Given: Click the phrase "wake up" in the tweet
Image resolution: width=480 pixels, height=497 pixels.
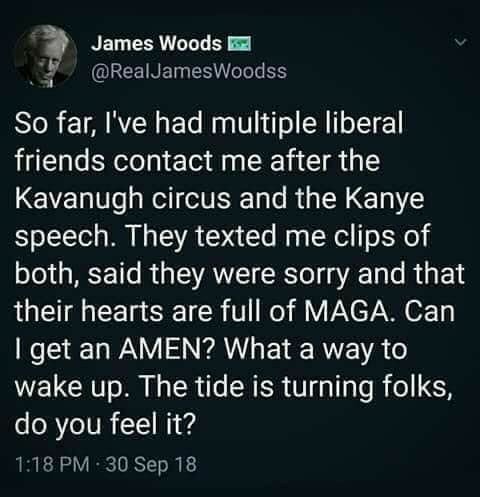Looking at the screenshot, I should pos(69,387).
